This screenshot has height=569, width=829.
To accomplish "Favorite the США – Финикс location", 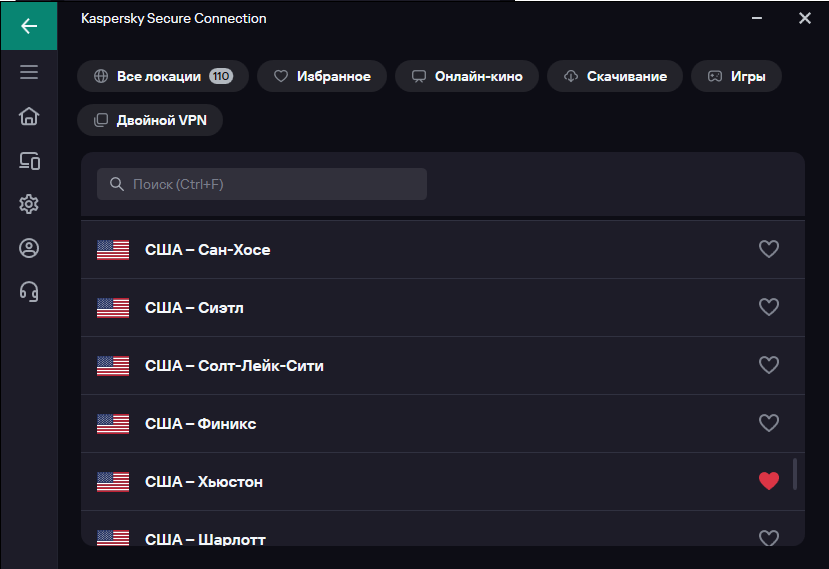I will click(x=769, y=423).
